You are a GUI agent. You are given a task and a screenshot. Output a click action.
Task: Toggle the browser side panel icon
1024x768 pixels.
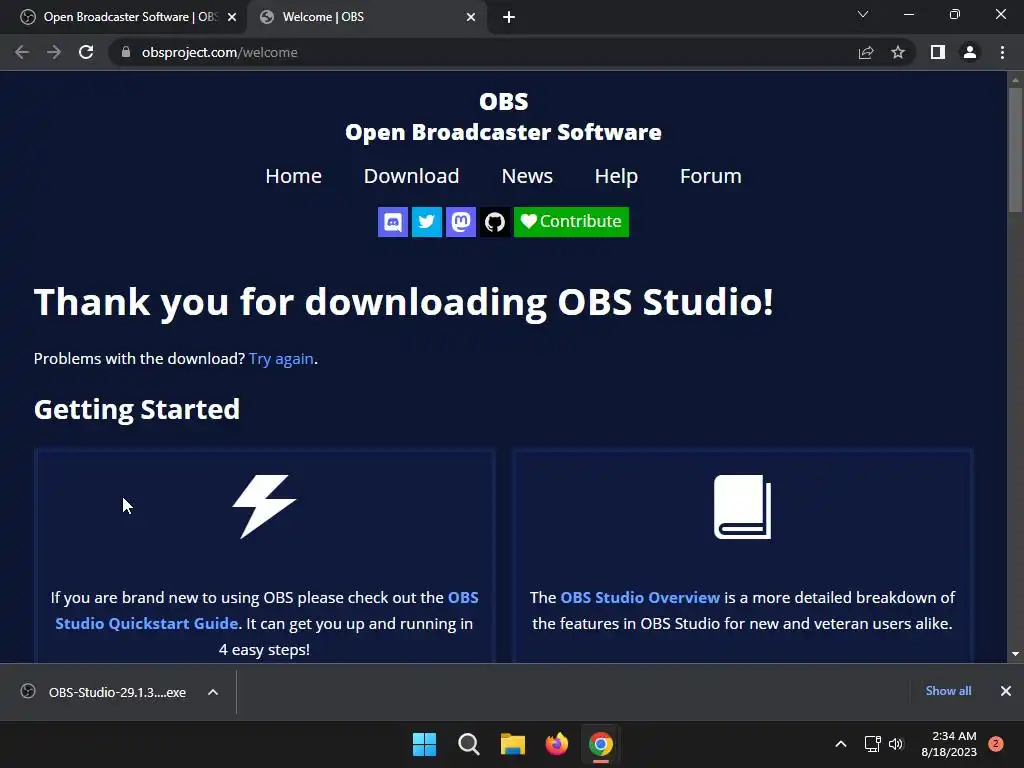[x=938, y=52]
